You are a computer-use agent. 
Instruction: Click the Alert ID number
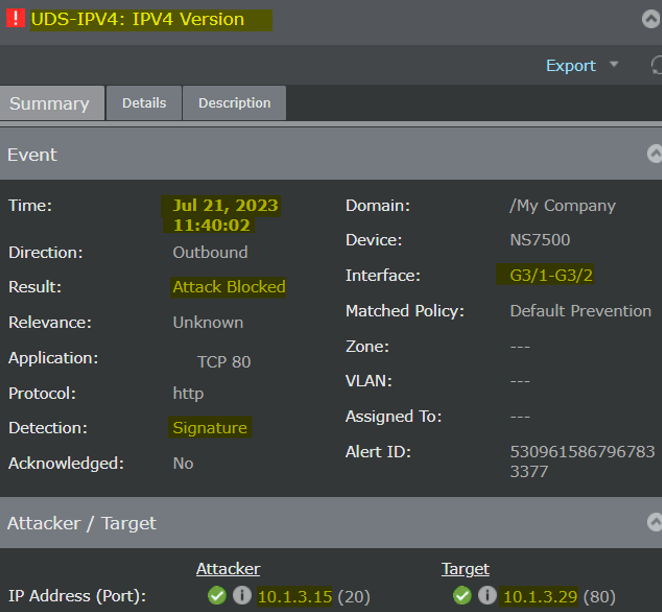(x=582, y=461)
